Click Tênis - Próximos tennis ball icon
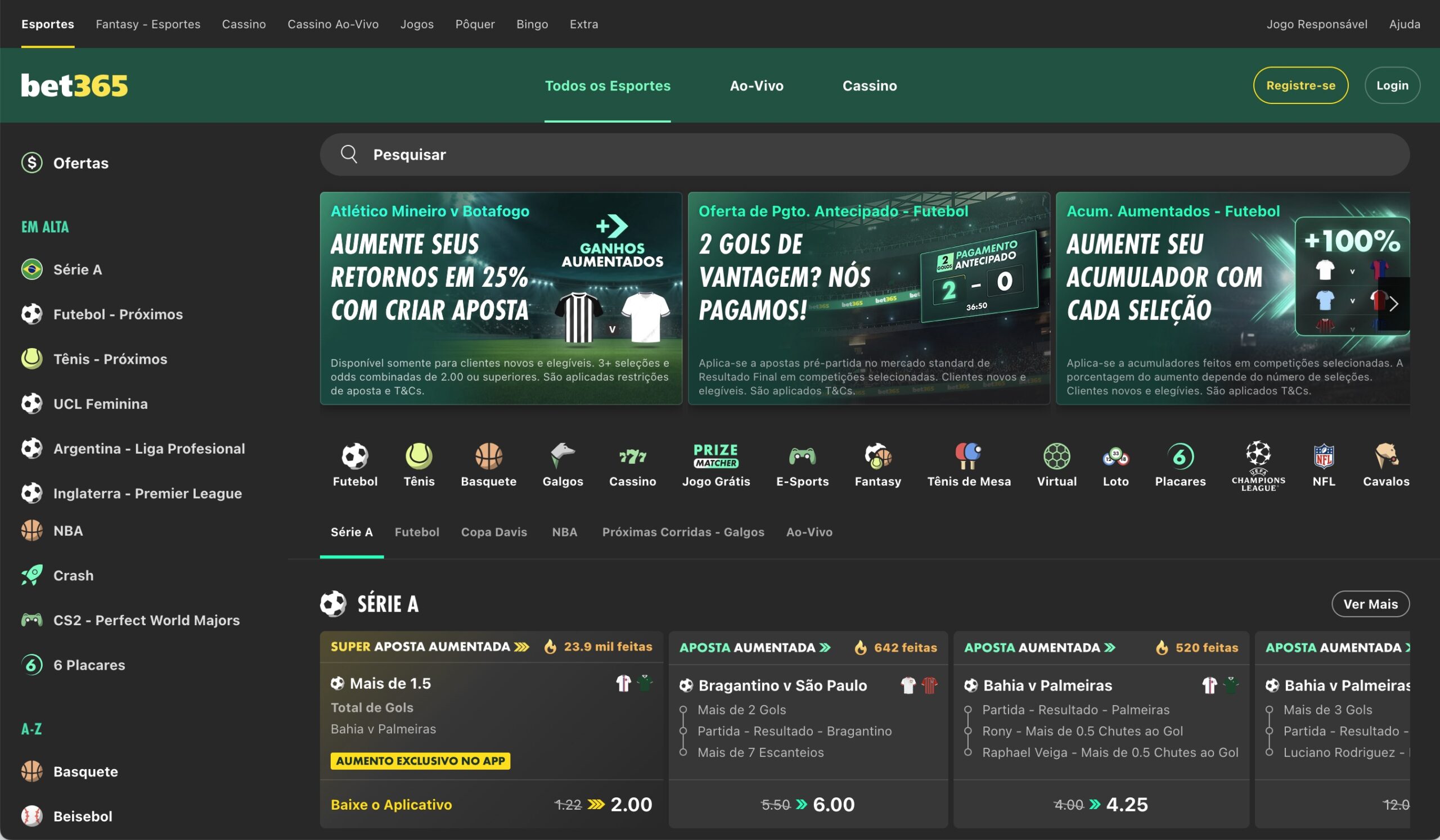 (x=32, y=359)
